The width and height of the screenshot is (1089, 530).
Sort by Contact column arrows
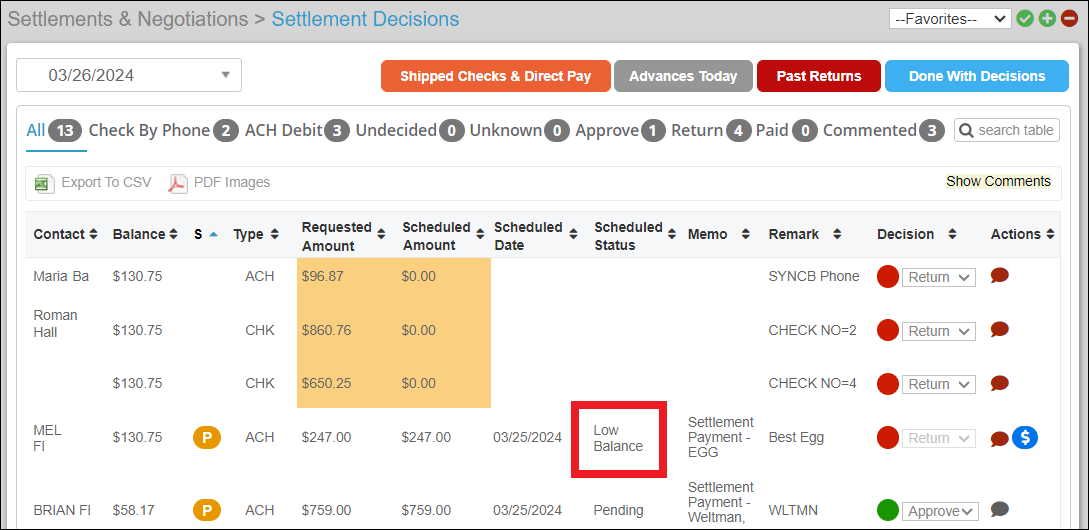tap(93, 235)
